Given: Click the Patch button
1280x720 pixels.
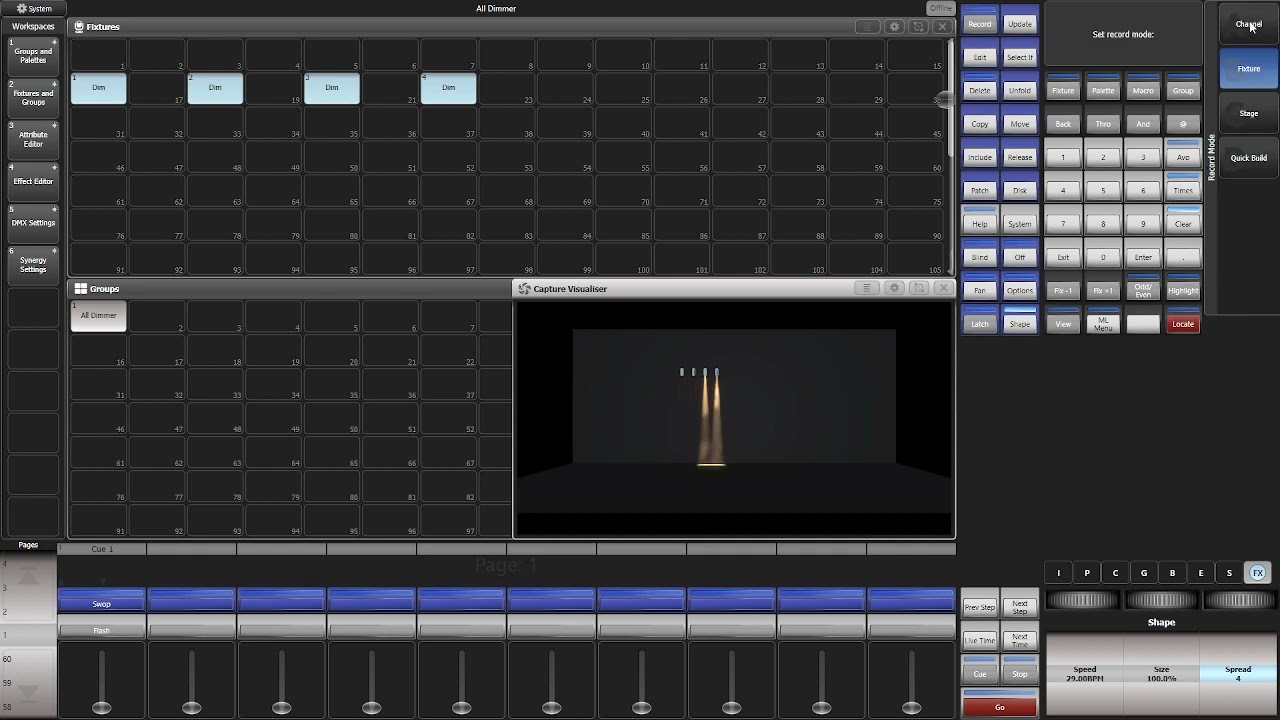Looking at the screenshot, I should click(x=980, y=189).
